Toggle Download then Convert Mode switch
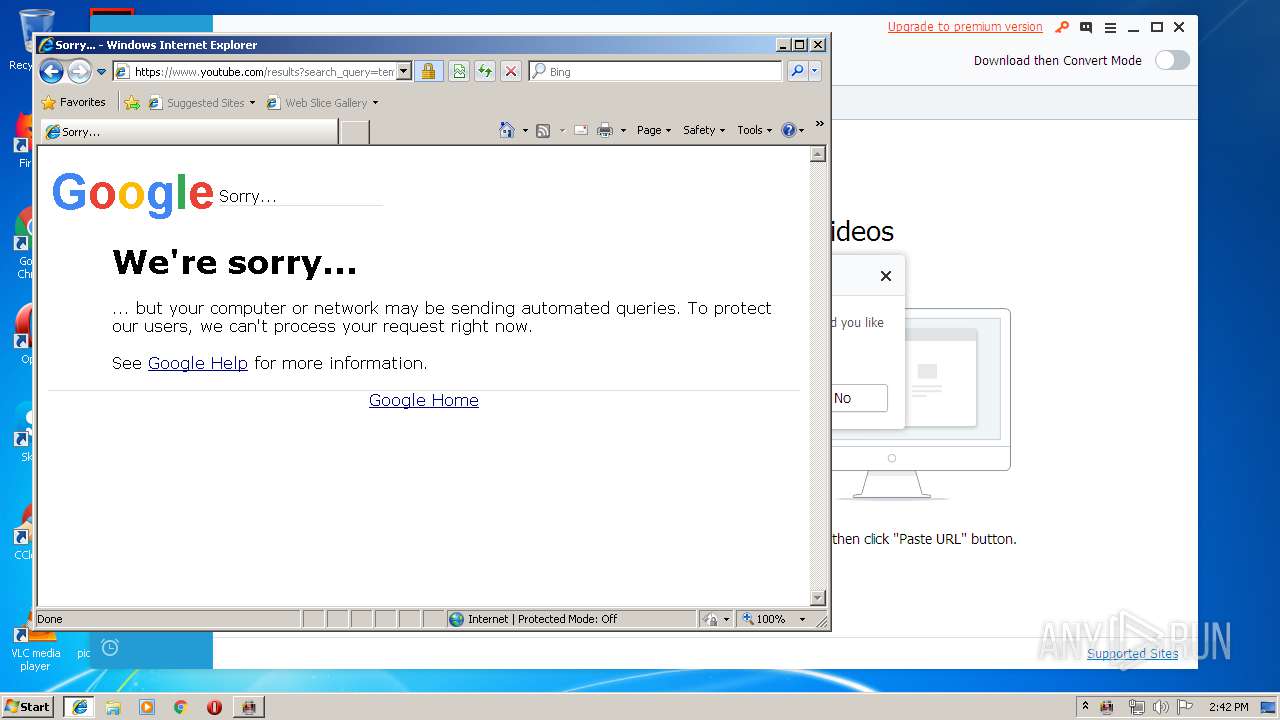 1172,60
